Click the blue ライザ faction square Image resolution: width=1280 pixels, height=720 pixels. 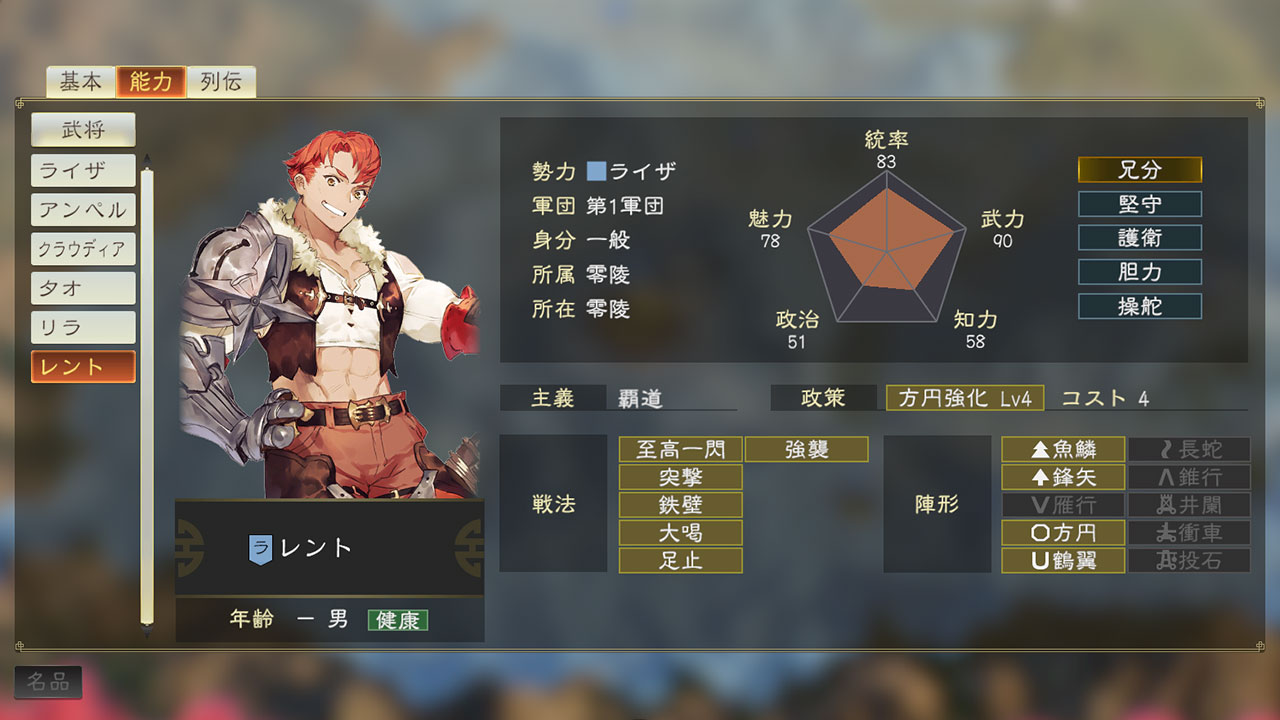pos(596,171)
